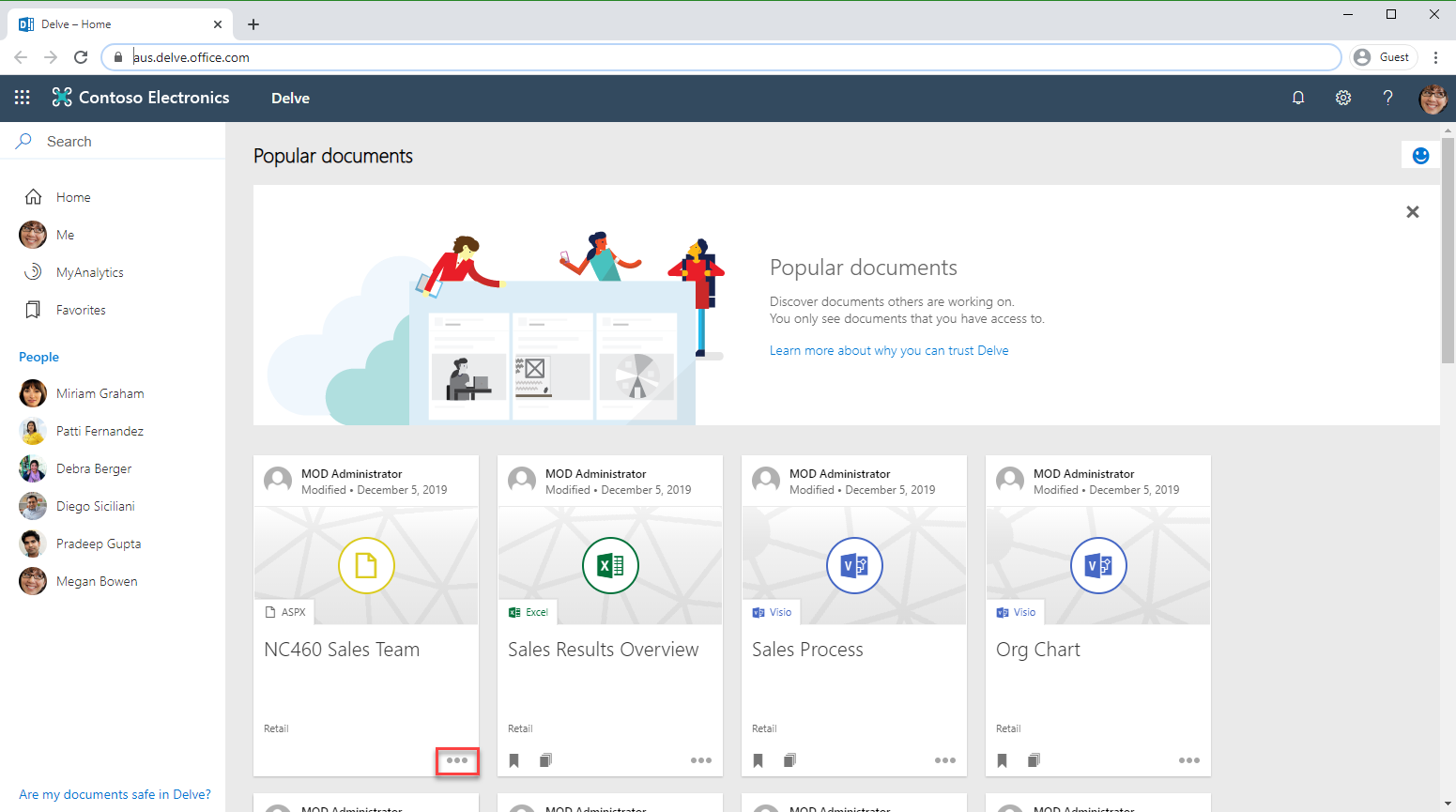Open the NC460 Sales Team document title
The width and height of the screenshot is (1456, 812).
tap(342, 650)
